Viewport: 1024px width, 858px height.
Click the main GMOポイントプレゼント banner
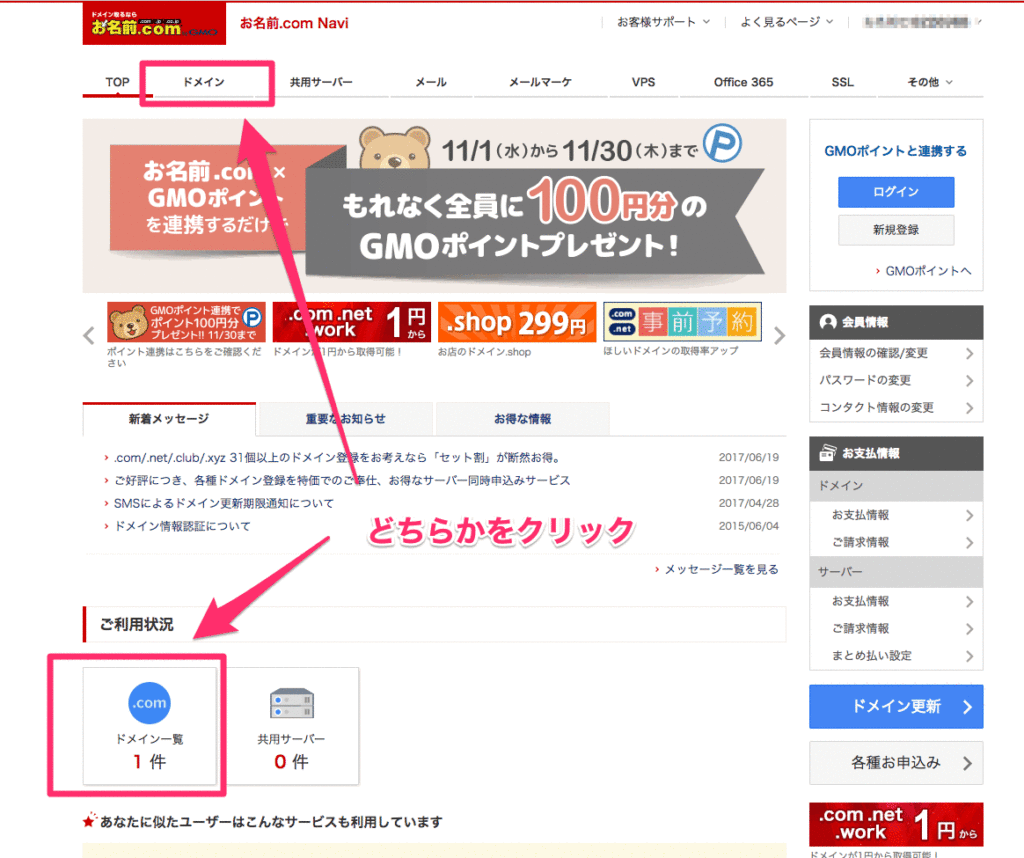[x=434, y=206]
